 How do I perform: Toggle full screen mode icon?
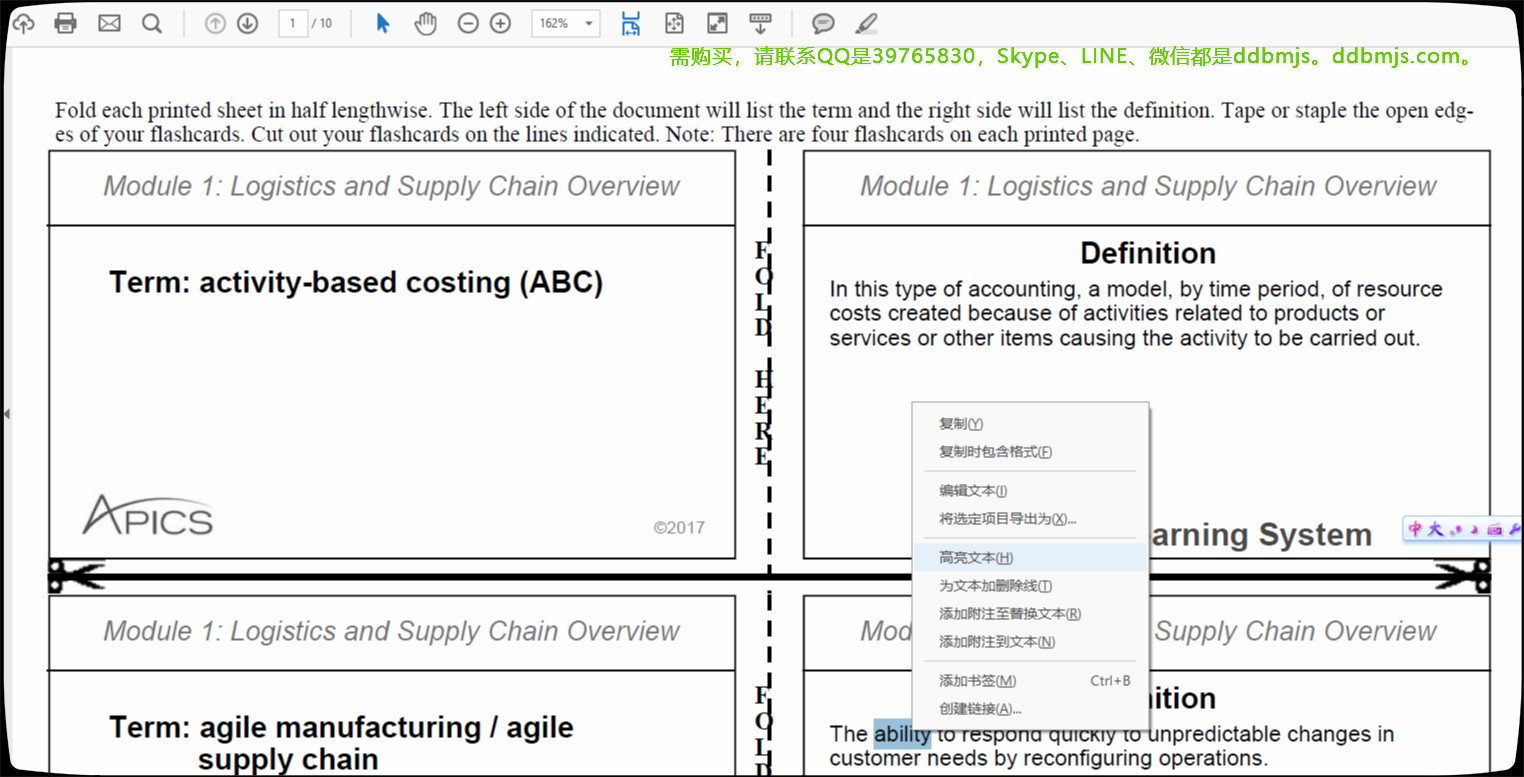tap(717, 23)
